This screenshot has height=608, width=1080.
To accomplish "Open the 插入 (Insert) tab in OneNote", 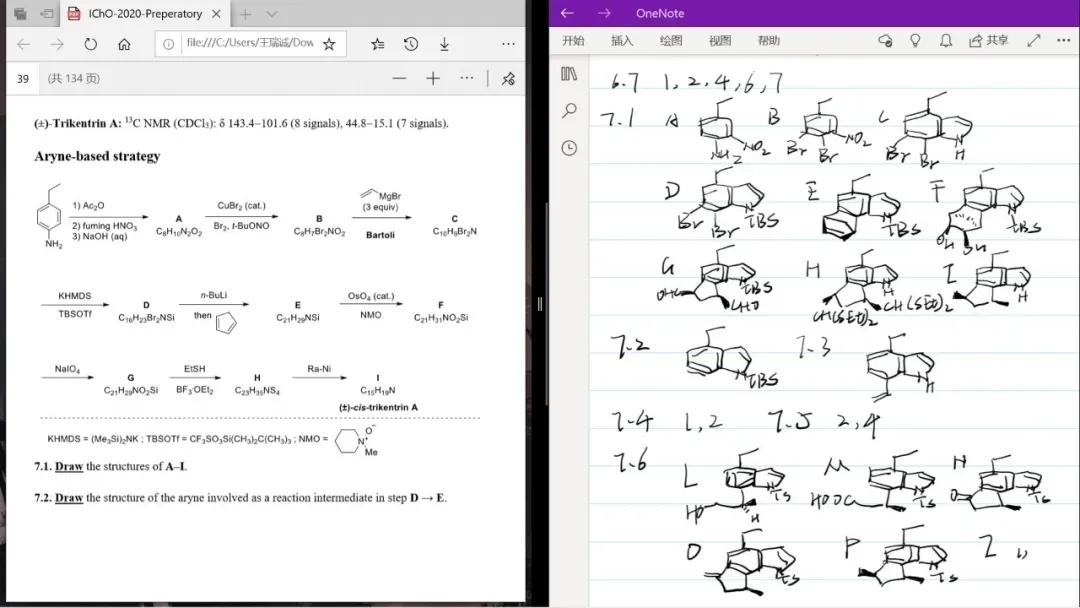I will pos(622,41).
